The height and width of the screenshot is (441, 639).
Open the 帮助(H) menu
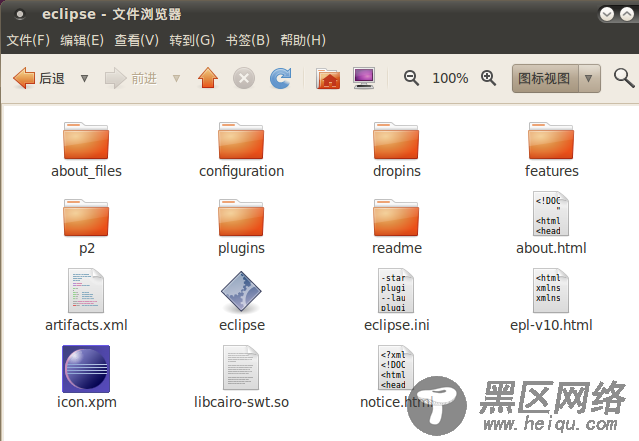pos(303,40)
